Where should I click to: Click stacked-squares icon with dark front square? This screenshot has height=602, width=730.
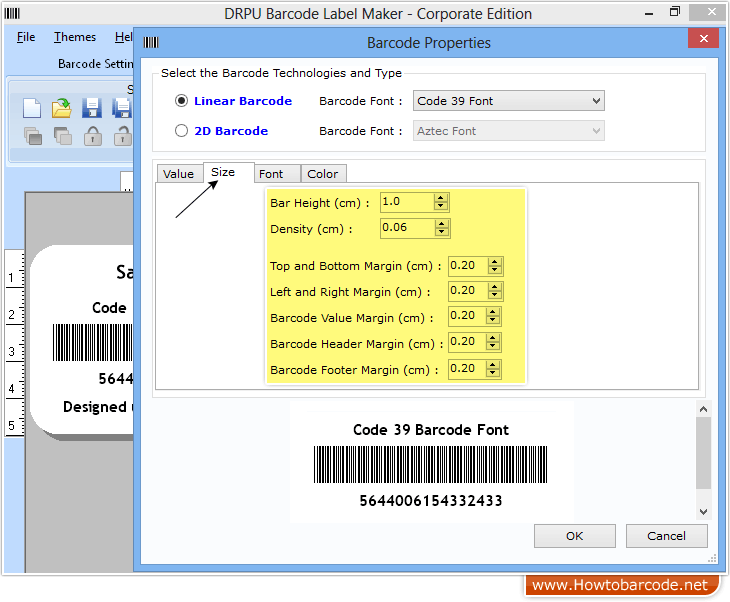point(32,136)
